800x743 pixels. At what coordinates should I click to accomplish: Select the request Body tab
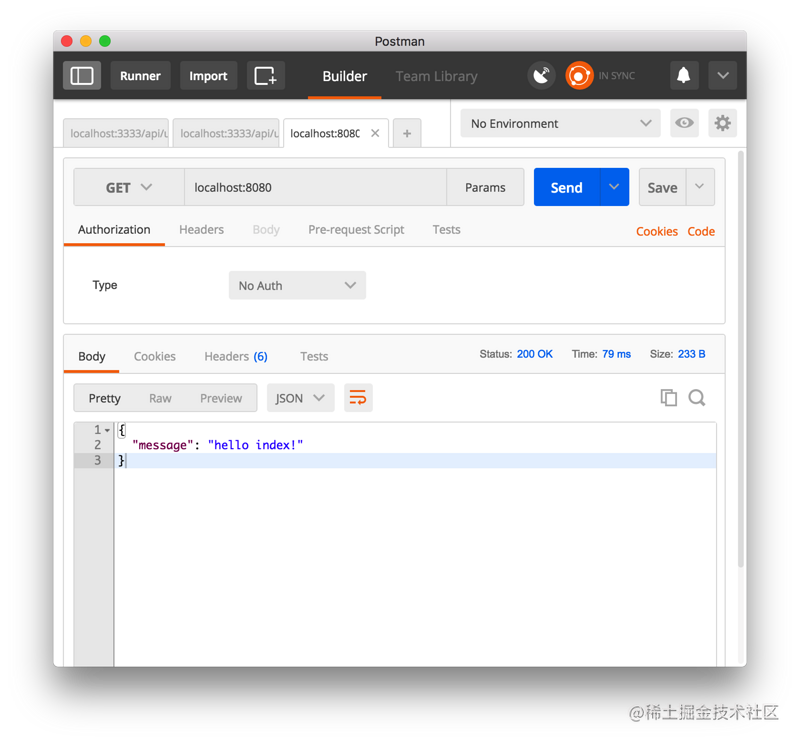pos(266,230)
